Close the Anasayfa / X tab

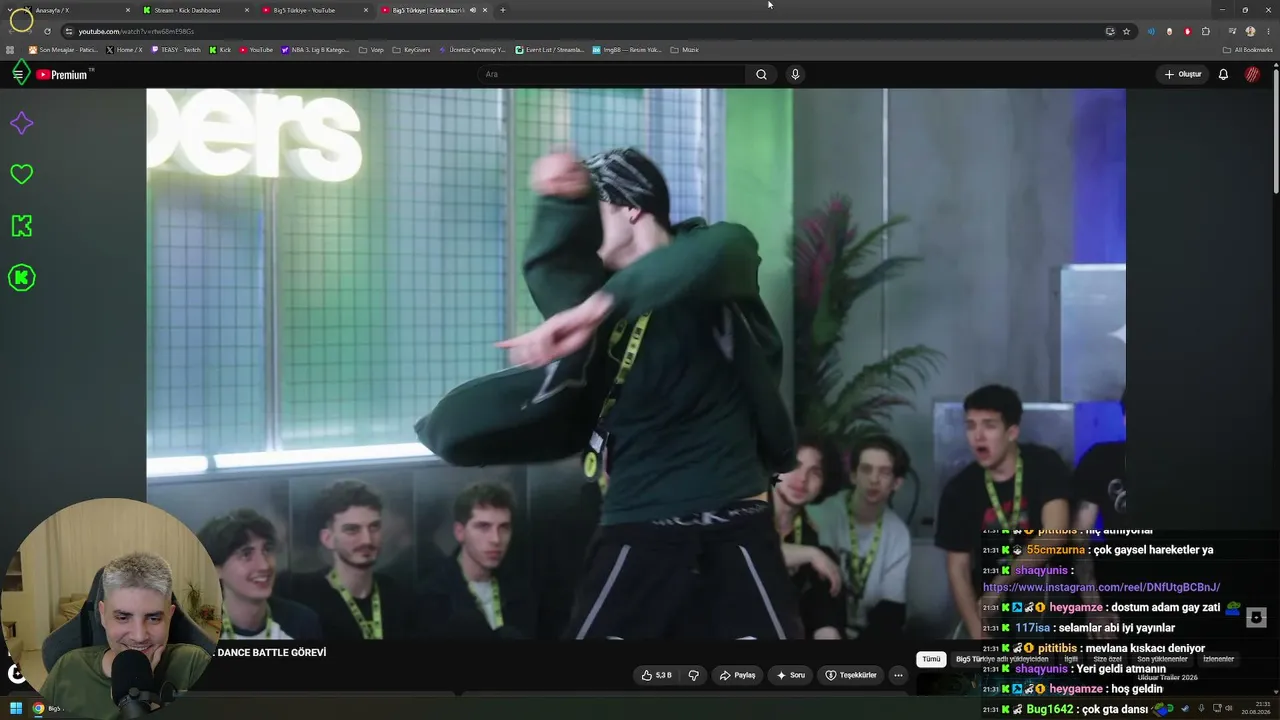(128, 10)
